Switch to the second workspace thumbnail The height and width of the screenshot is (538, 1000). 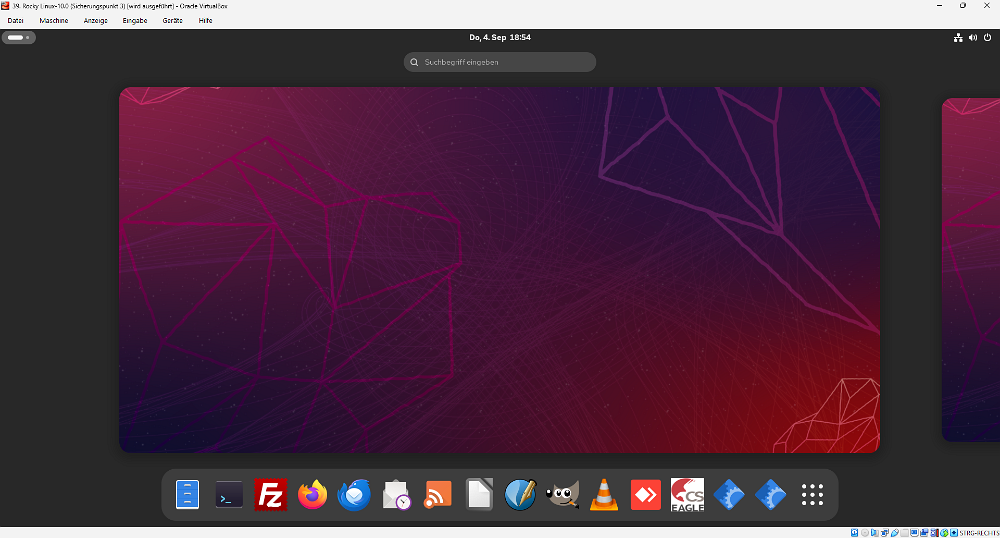point(970,270)
